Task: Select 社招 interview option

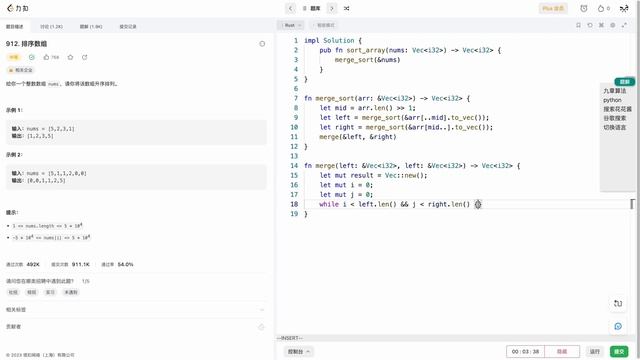Action: [x=13, y=292]
